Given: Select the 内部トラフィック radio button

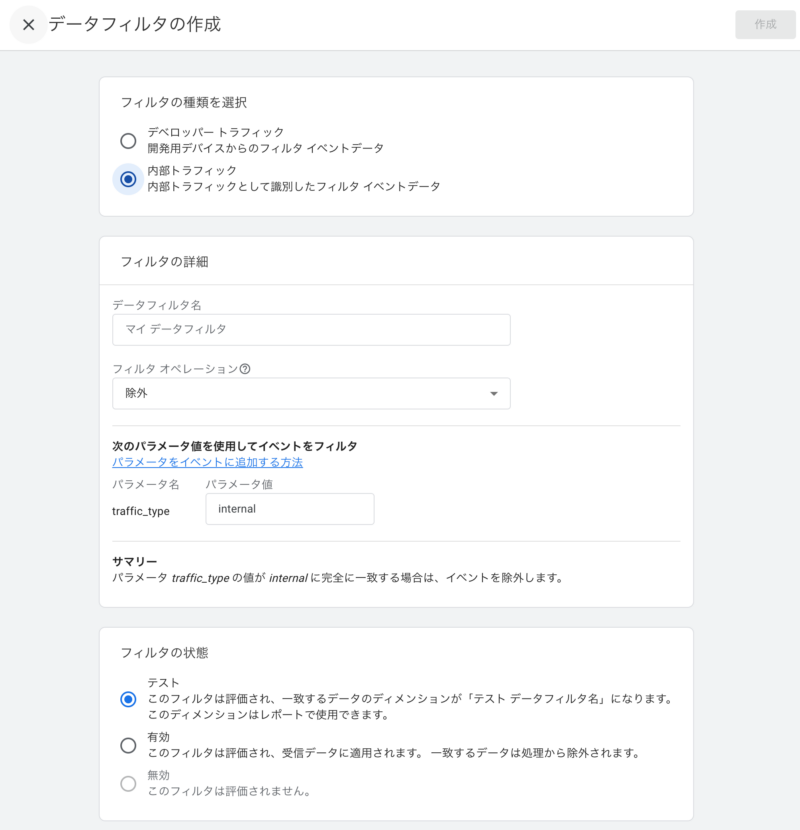Looking at the screenshot, I should coord(128,180).
